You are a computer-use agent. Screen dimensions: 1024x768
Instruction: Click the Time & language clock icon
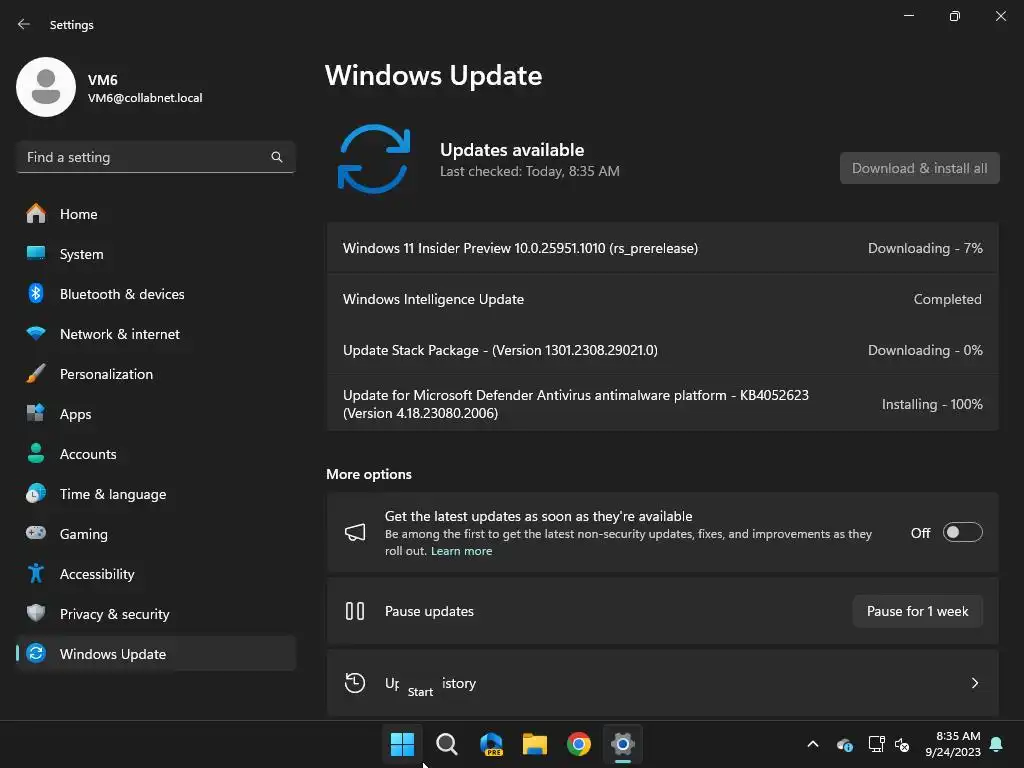point(36,494)
